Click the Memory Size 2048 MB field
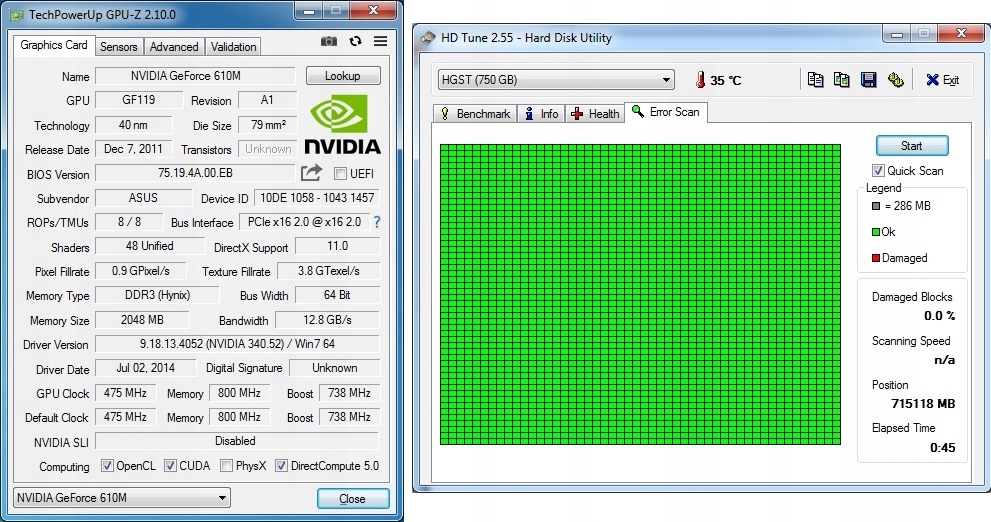The height and width of the screenshot is (522, 991). tap(142, 320)
